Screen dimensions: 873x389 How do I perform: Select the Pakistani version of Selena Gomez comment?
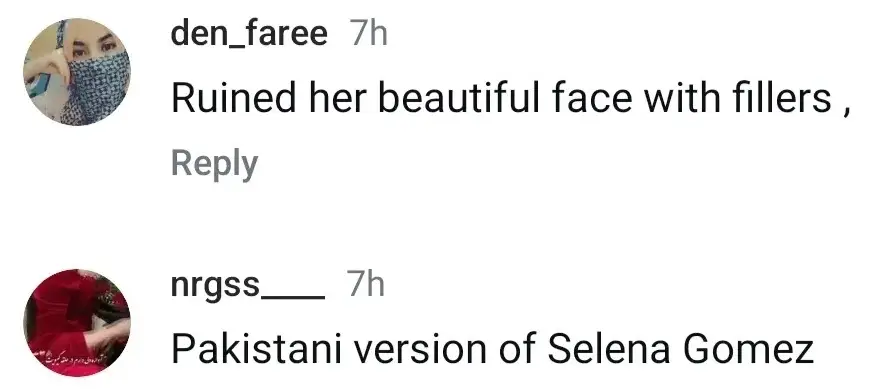[x=492, y=349]
